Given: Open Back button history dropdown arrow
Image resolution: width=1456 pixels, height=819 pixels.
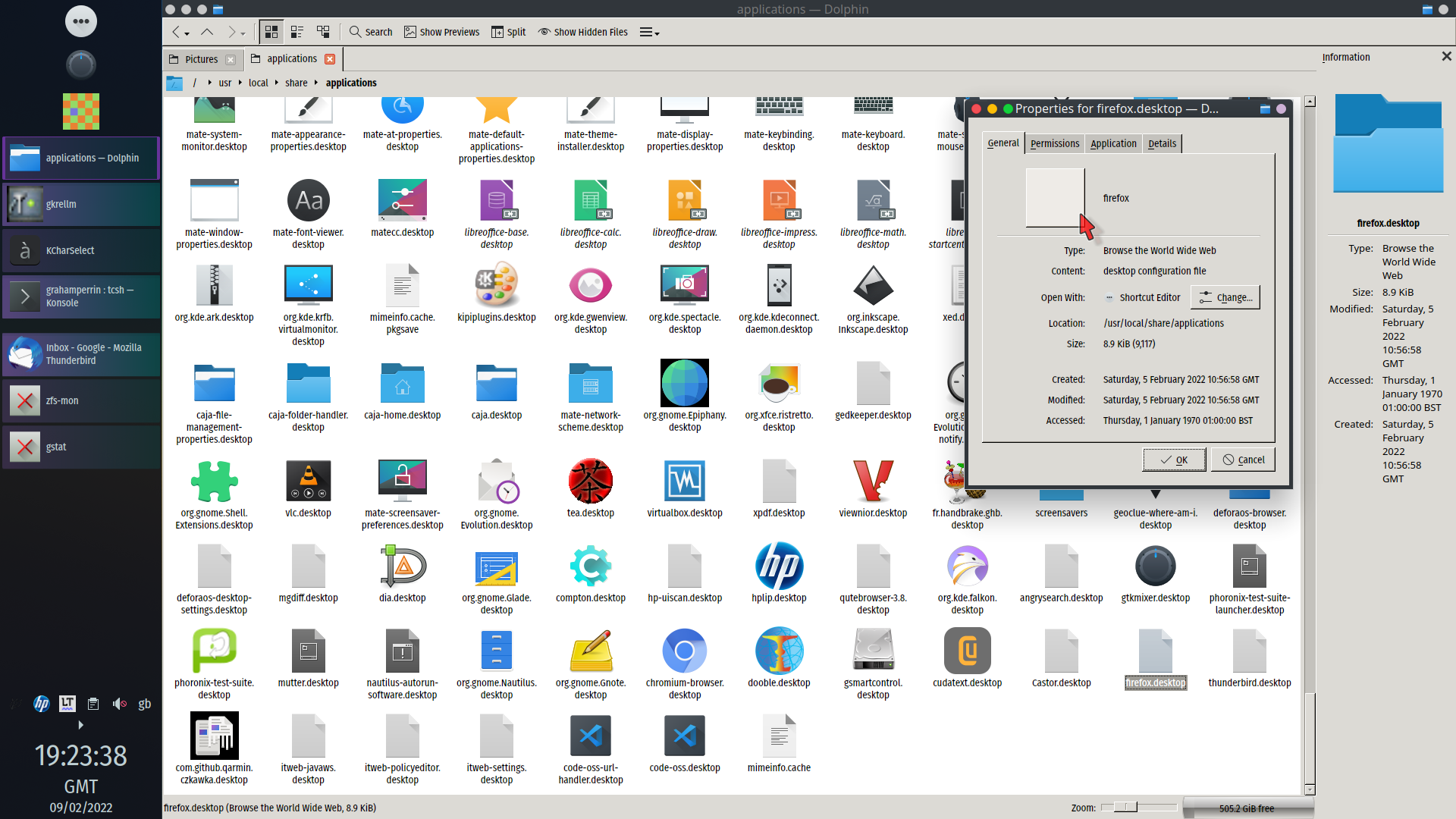Looking at the screenshot, I should [187, 33].
